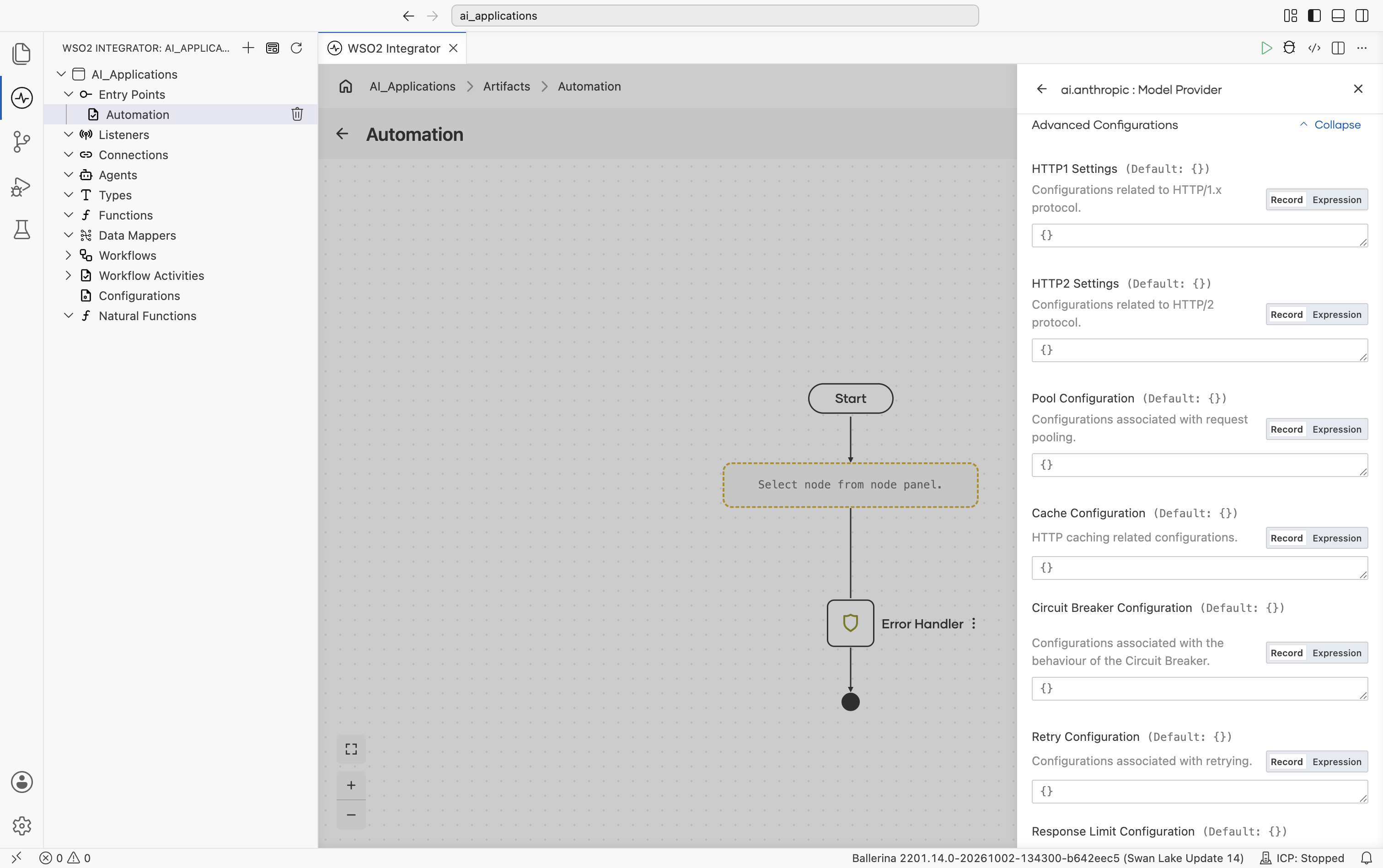Collapse the Connections tree node
Screen dimensions: 1383x868
[68, 155]
